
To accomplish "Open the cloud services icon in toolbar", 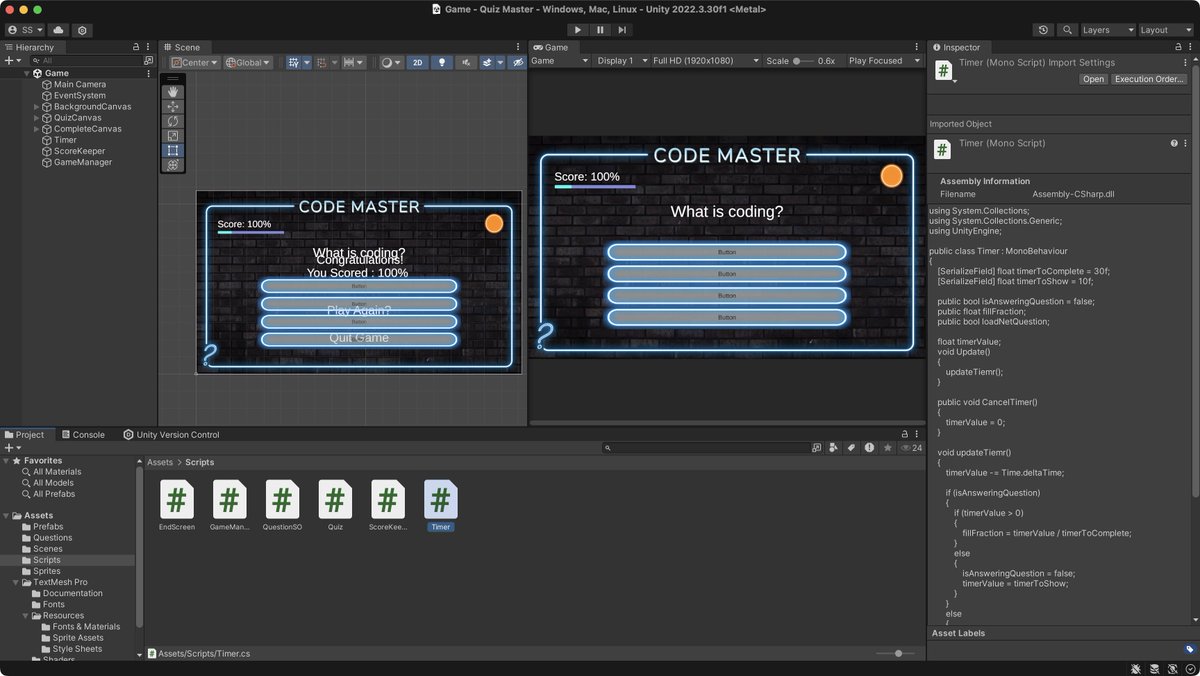I will point(58,30).
